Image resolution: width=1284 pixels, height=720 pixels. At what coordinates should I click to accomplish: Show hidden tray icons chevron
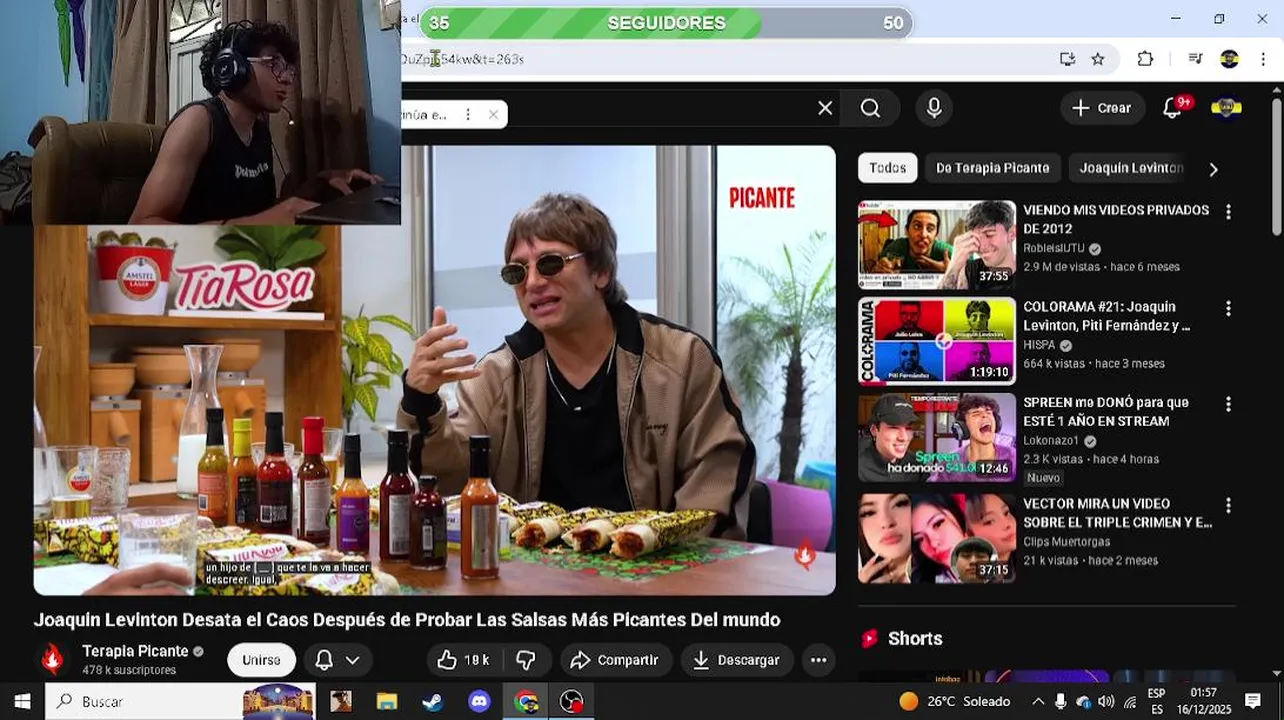click(1038, 701)
